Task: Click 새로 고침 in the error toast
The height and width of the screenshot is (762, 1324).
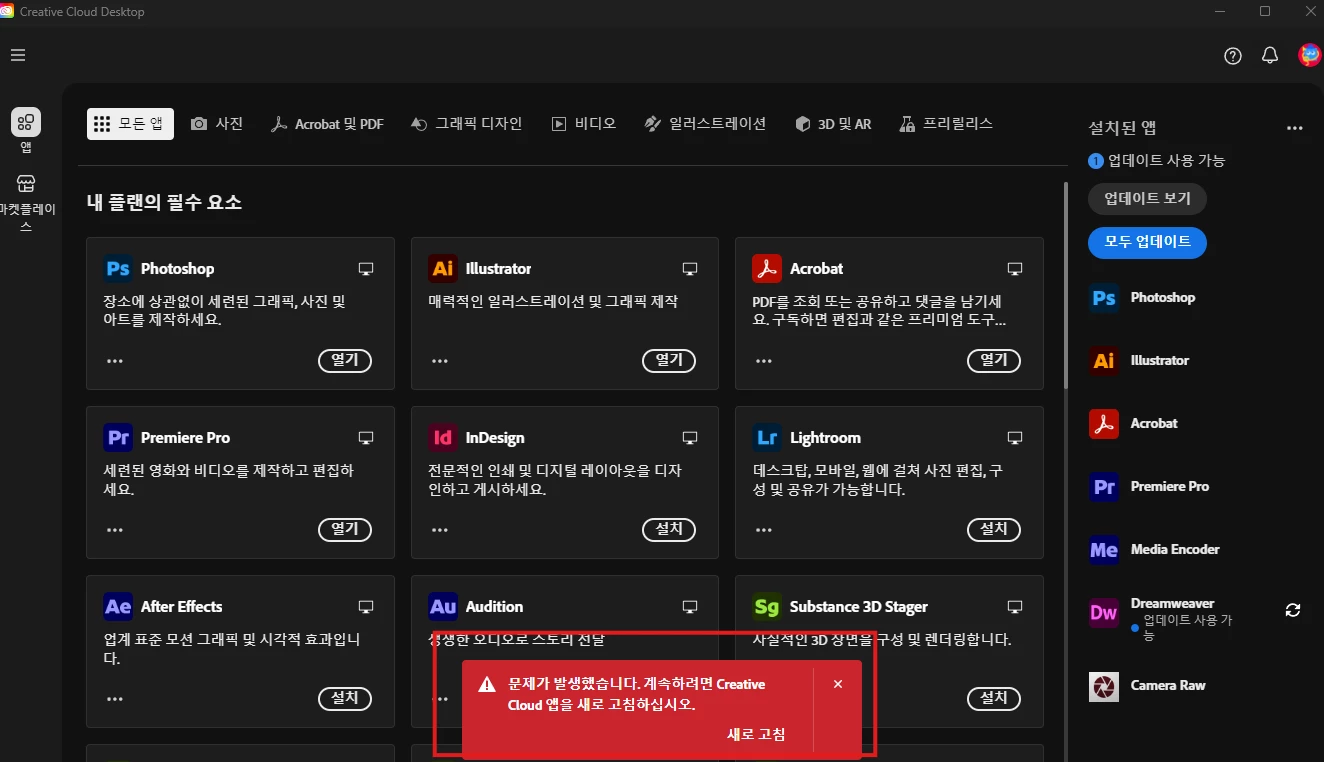Action: tap(756, 734)
